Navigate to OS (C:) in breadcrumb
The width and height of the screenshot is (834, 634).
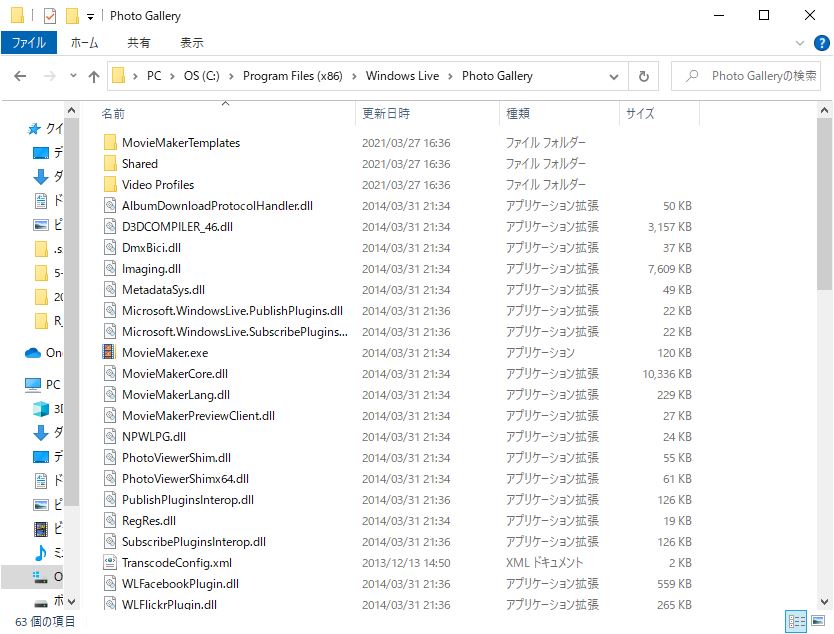click(202, 76)
